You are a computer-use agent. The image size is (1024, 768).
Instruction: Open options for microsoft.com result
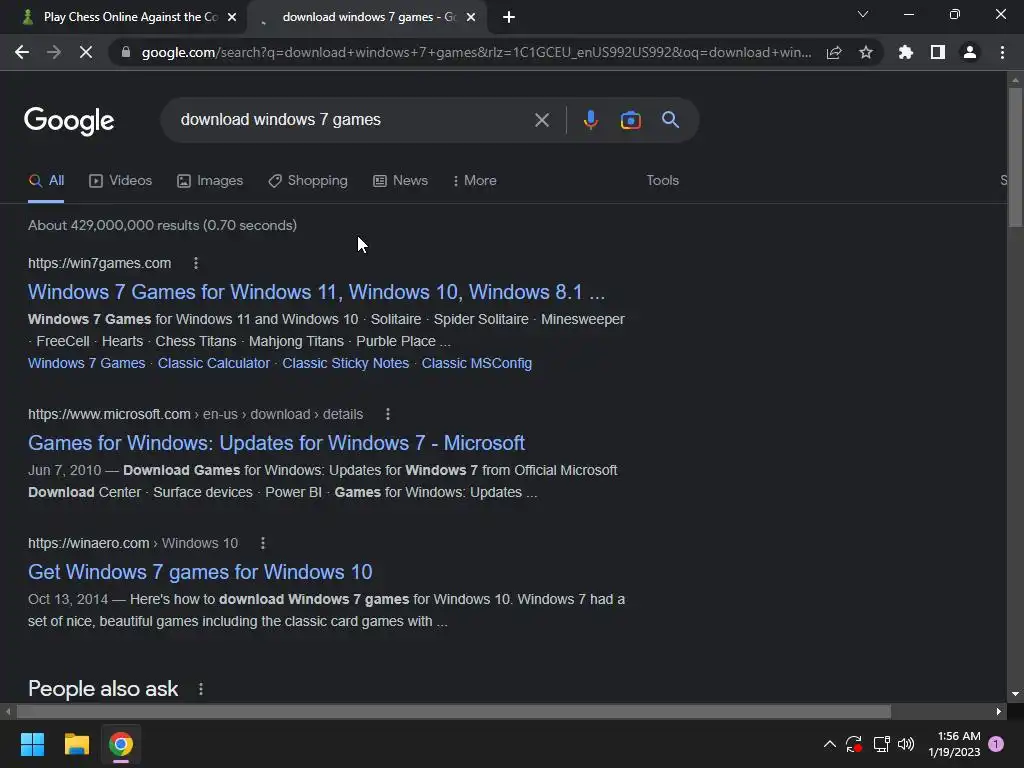click(388, 414)
